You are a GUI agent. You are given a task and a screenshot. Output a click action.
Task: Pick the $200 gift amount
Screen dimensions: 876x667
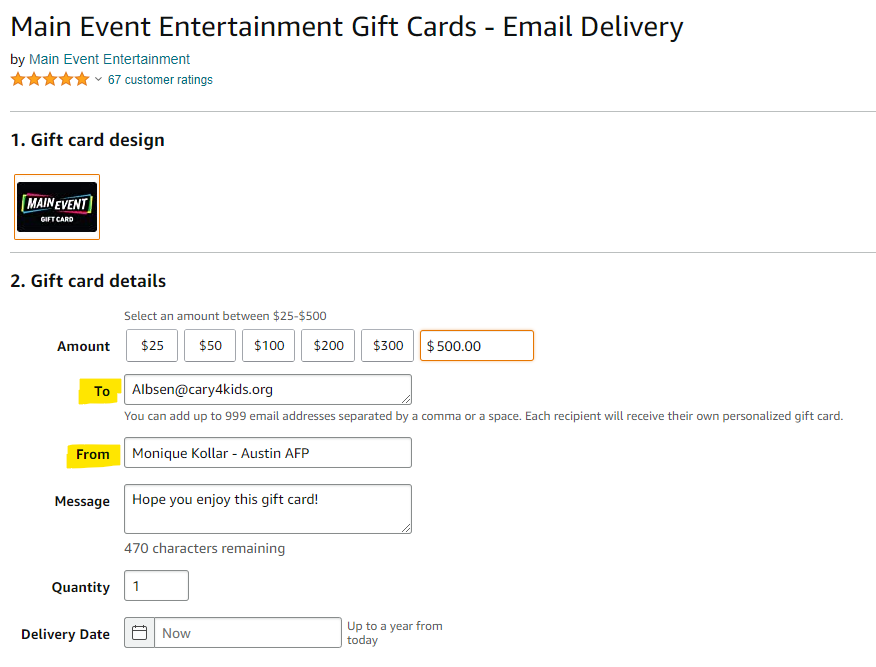click(328, 346)
